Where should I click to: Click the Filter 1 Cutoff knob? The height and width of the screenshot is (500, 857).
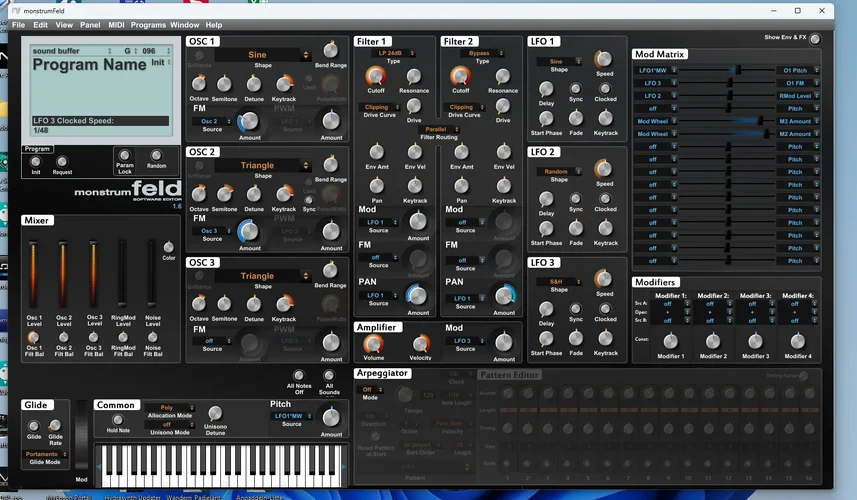375,75
